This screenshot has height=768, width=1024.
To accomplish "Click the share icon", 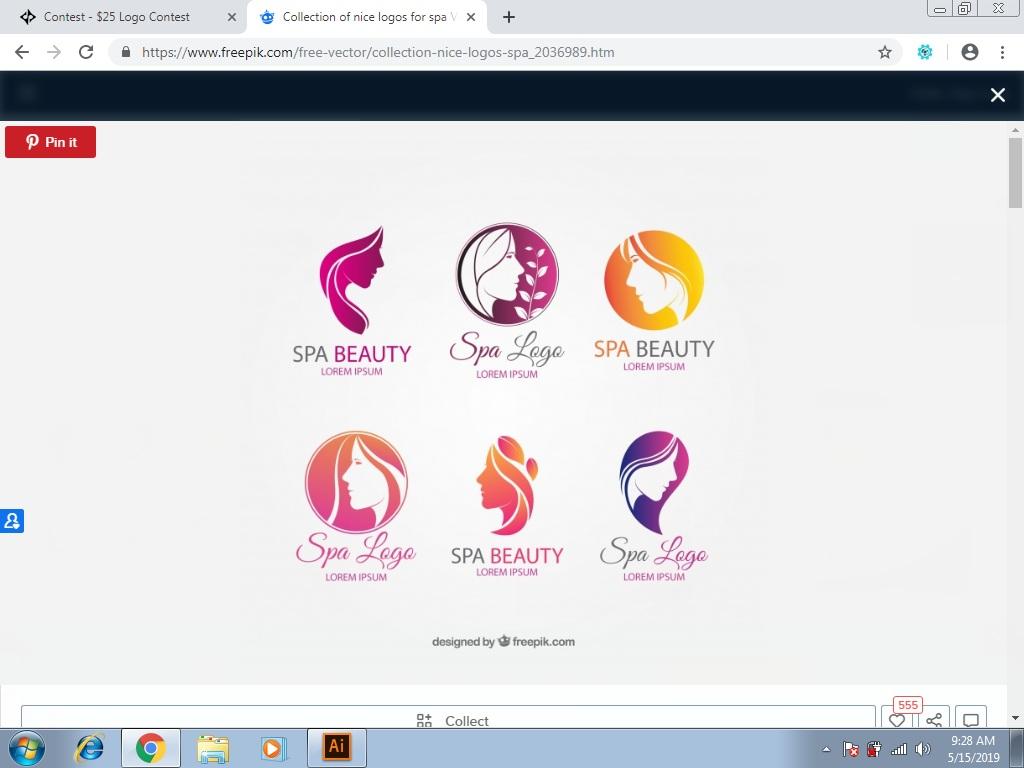I will [x=933, y=720].
